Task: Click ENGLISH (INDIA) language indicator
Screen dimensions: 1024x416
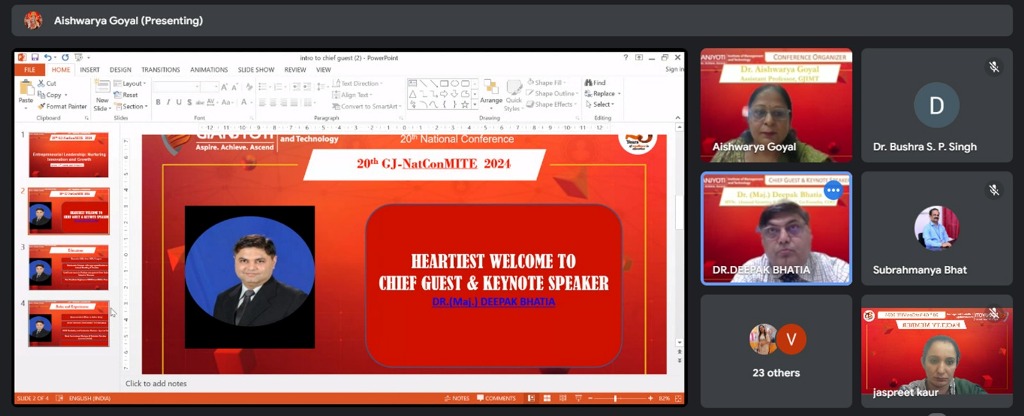Action: (x=89, y=398)
